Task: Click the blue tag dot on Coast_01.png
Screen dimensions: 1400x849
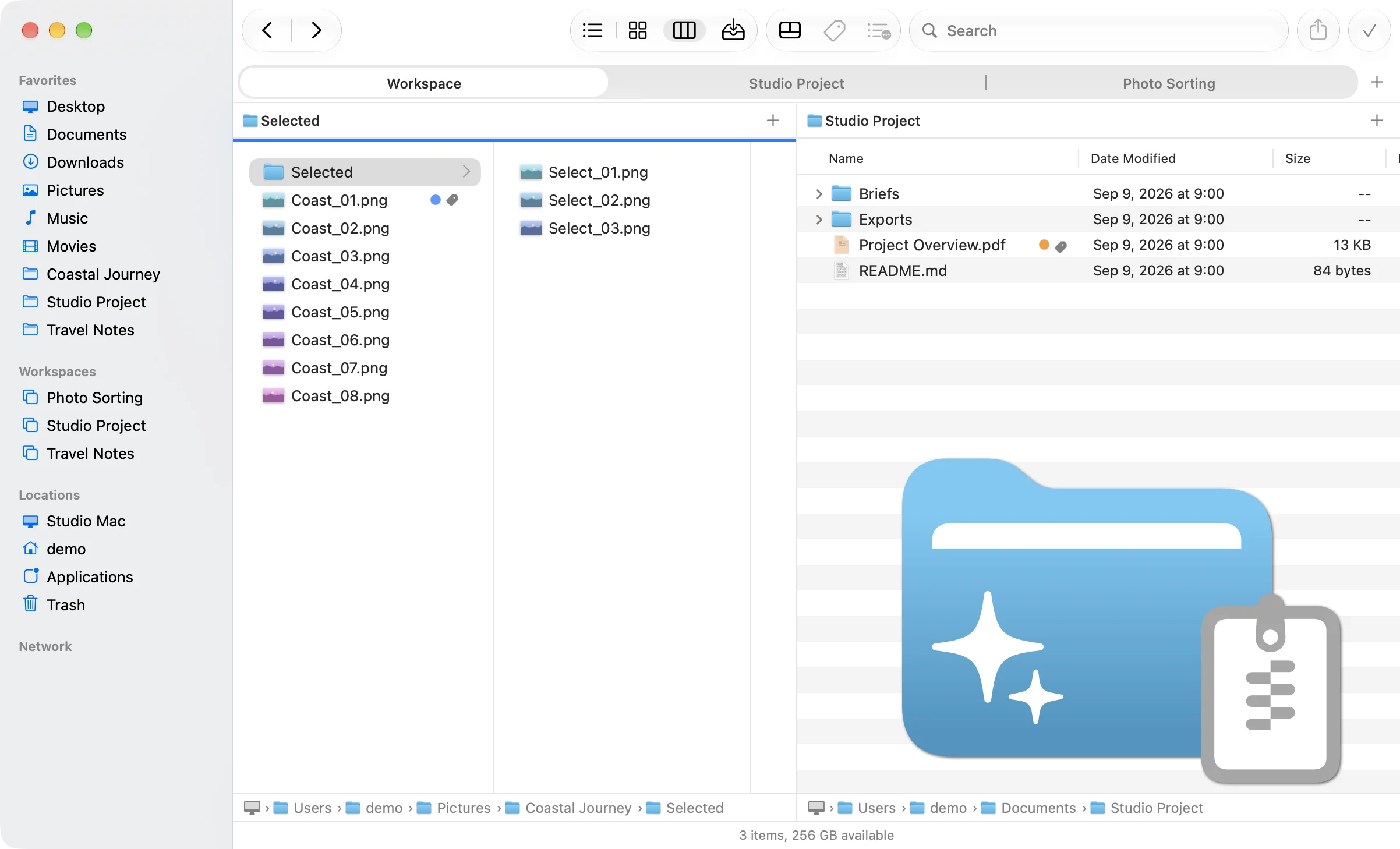Action: click(435, 200)
